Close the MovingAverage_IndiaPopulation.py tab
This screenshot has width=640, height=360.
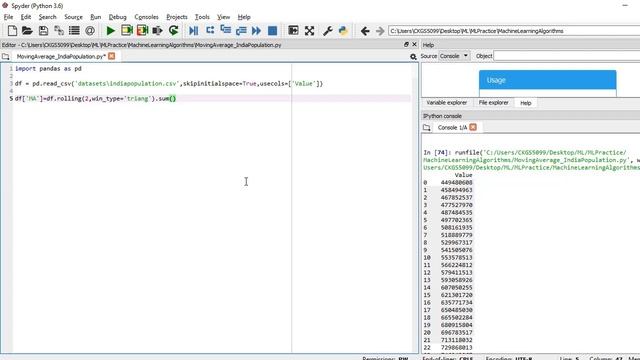coord(111,56)
